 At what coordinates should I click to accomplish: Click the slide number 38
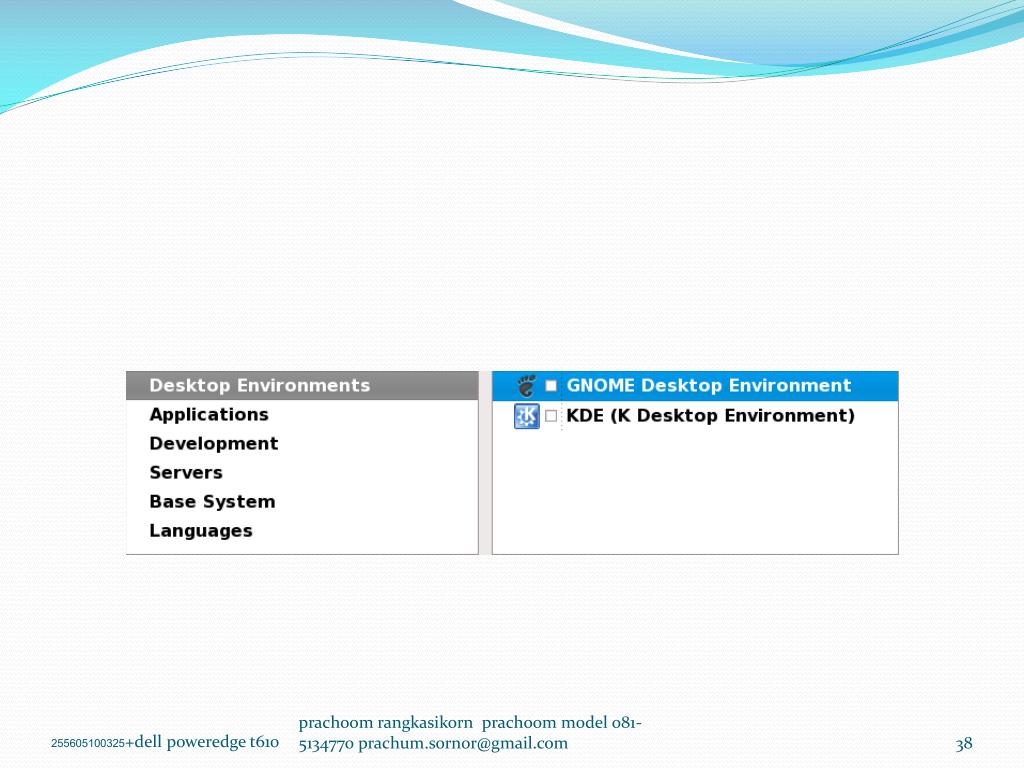(964, 744)
